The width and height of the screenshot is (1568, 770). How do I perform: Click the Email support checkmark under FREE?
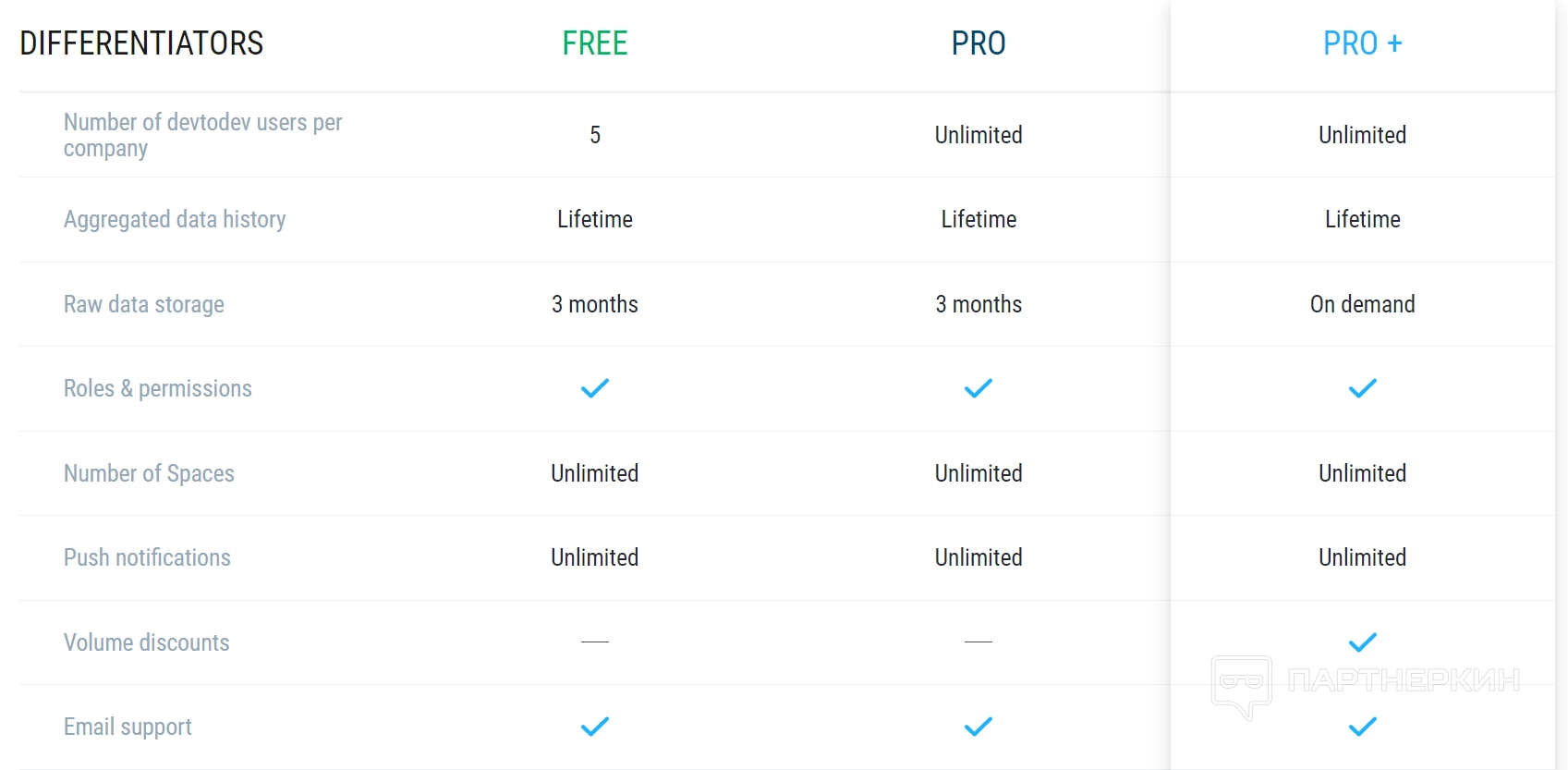595,727
